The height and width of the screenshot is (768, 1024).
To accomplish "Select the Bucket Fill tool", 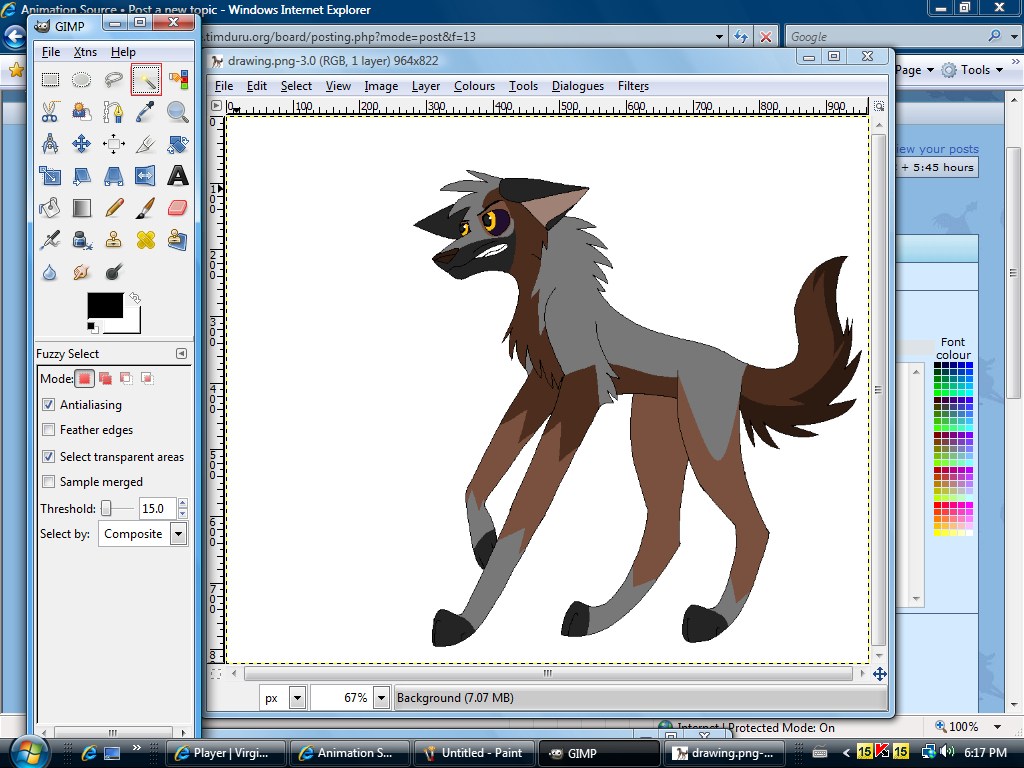I will coord(50,208).
